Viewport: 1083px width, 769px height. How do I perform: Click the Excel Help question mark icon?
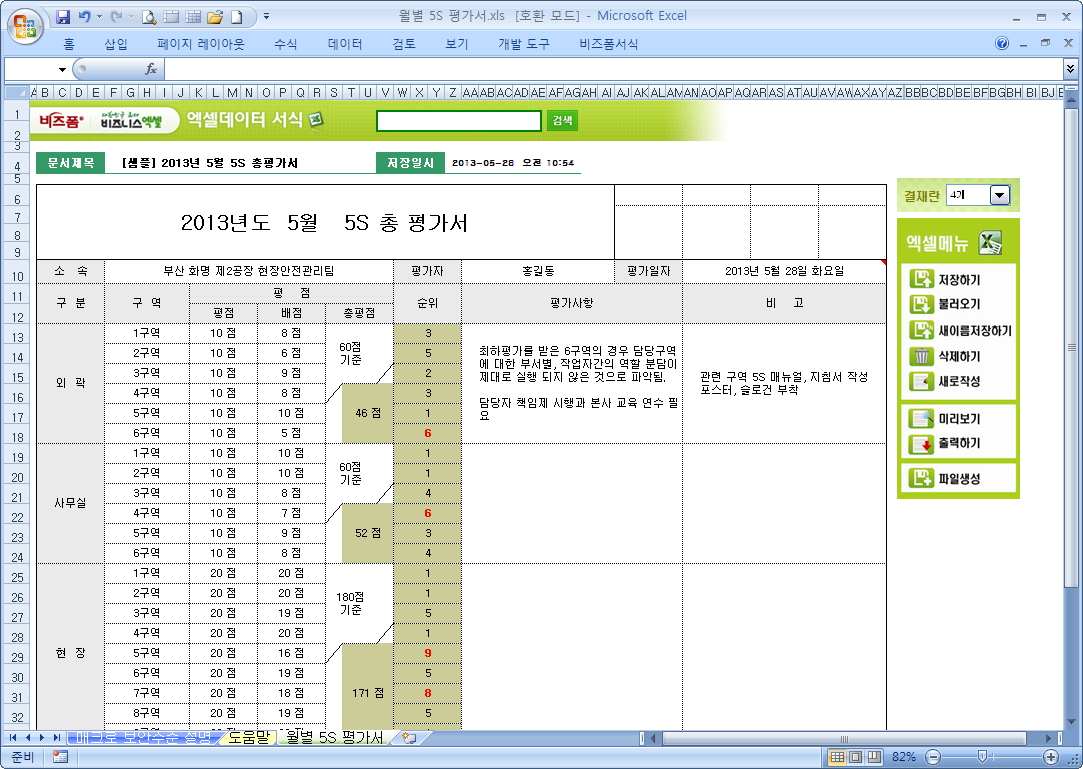pos(1001,44)
